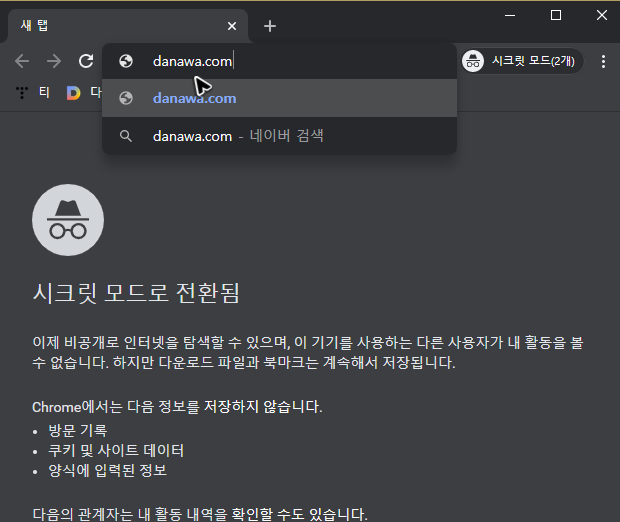620x522 pixels.
Task: Click the back navigation arrow
Action: tap(22, 61)
